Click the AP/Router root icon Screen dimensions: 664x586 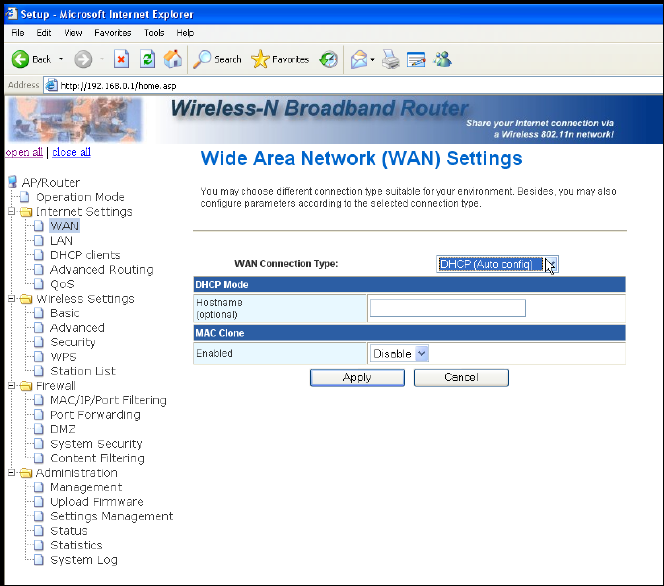[13, 182]
